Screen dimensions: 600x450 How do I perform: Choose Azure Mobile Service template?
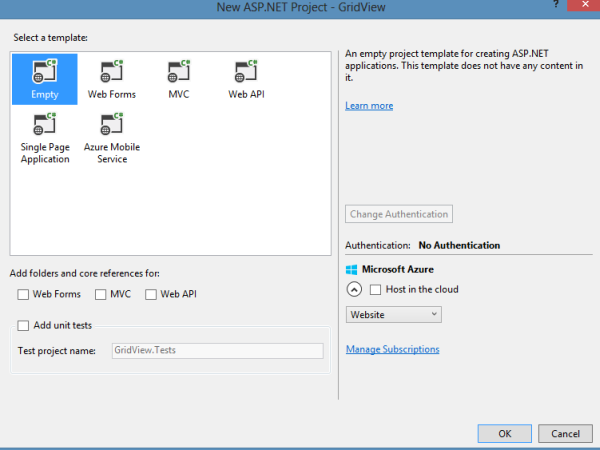[x=112, y=138]
